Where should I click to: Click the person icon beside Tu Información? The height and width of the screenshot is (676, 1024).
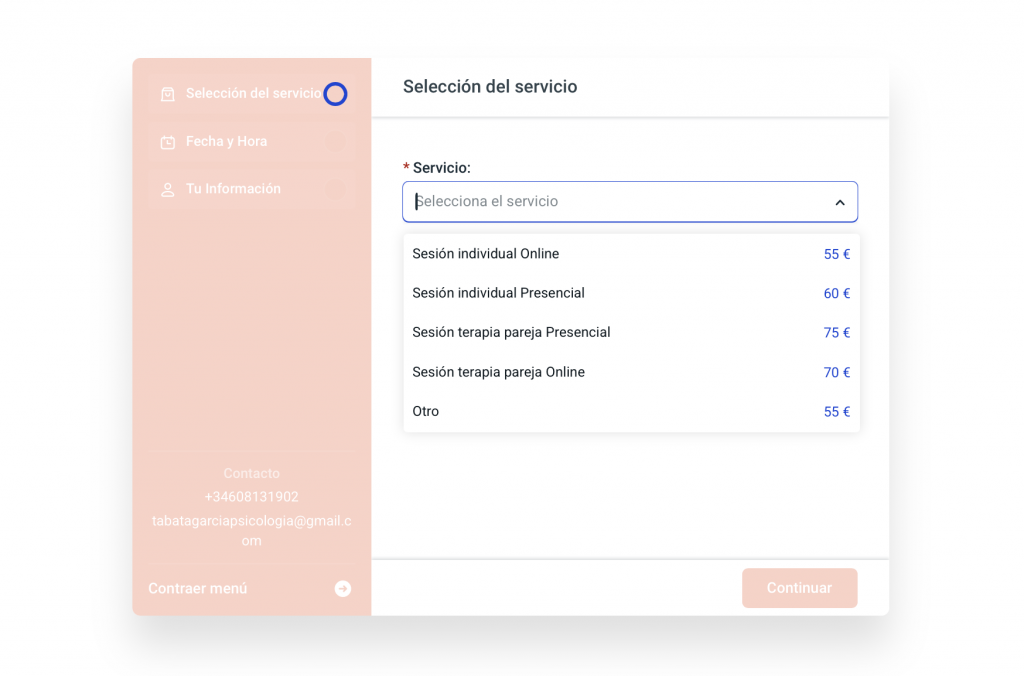click(168, 189)
